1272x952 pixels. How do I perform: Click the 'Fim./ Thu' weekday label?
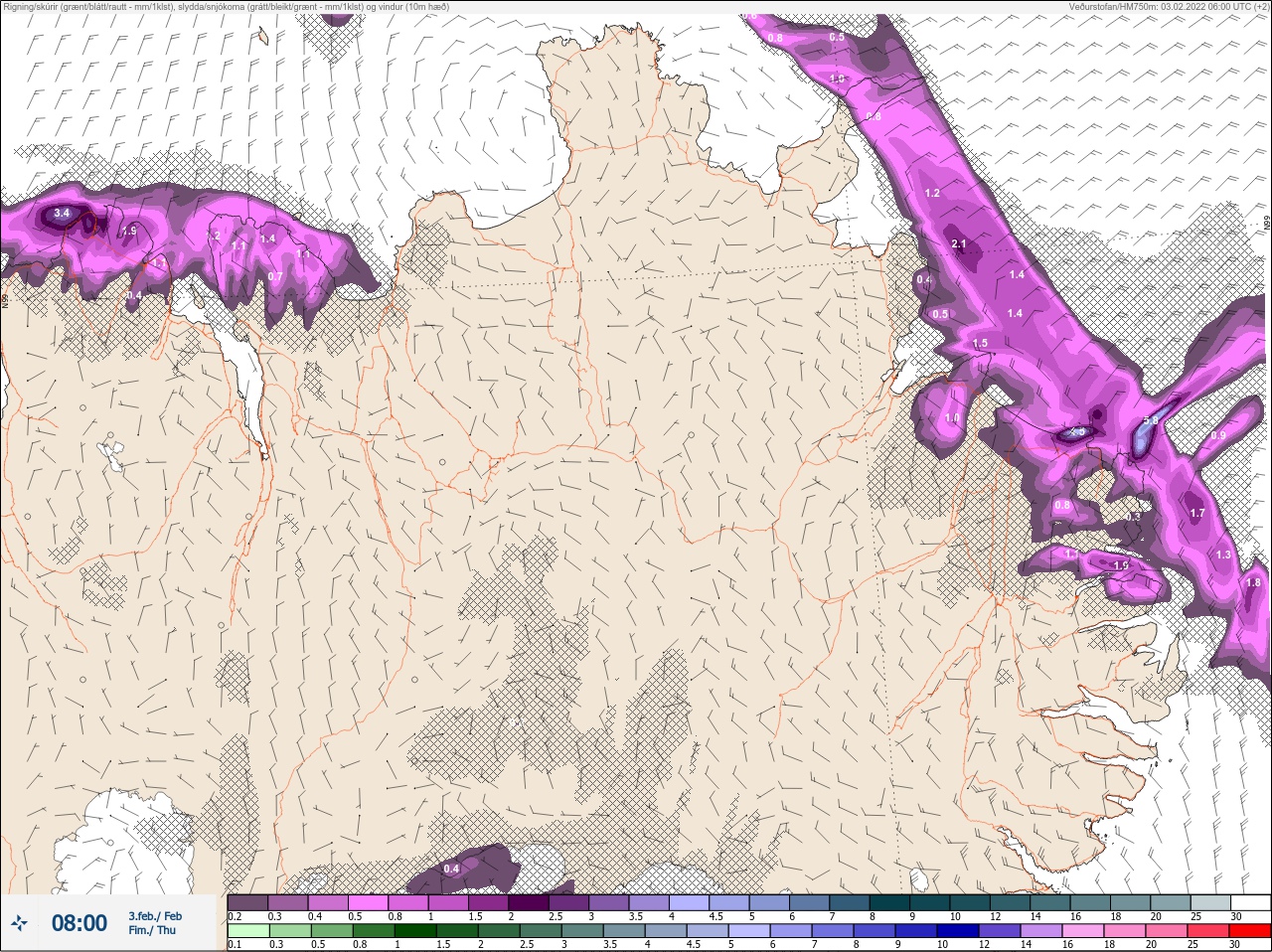coord(152,930)
